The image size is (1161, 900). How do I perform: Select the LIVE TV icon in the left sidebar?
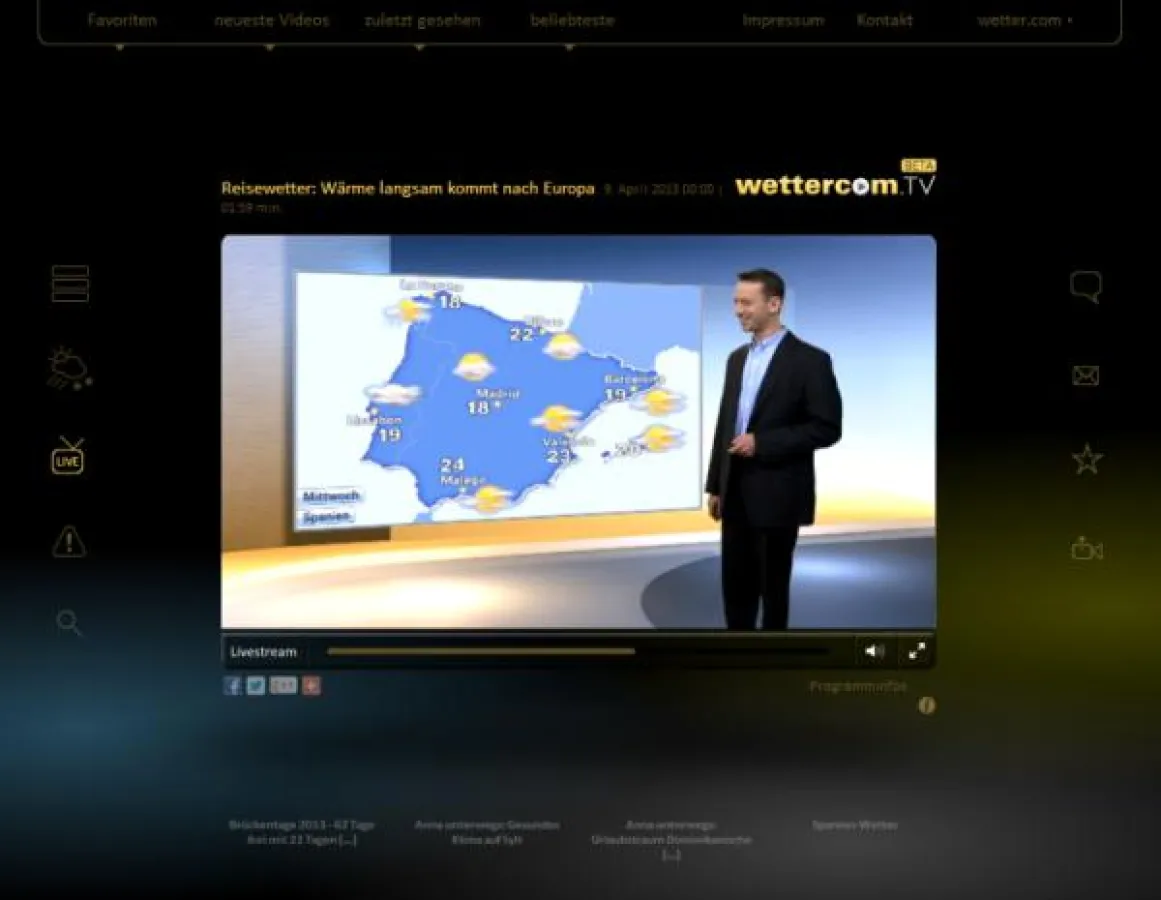(x=68, y=459)
